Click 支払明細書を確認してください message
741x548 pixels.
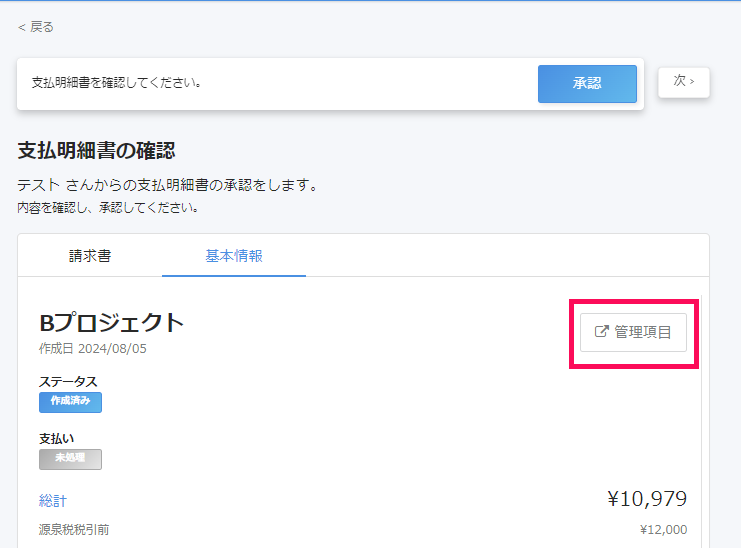pyautogui.click(x=117, y=83)
